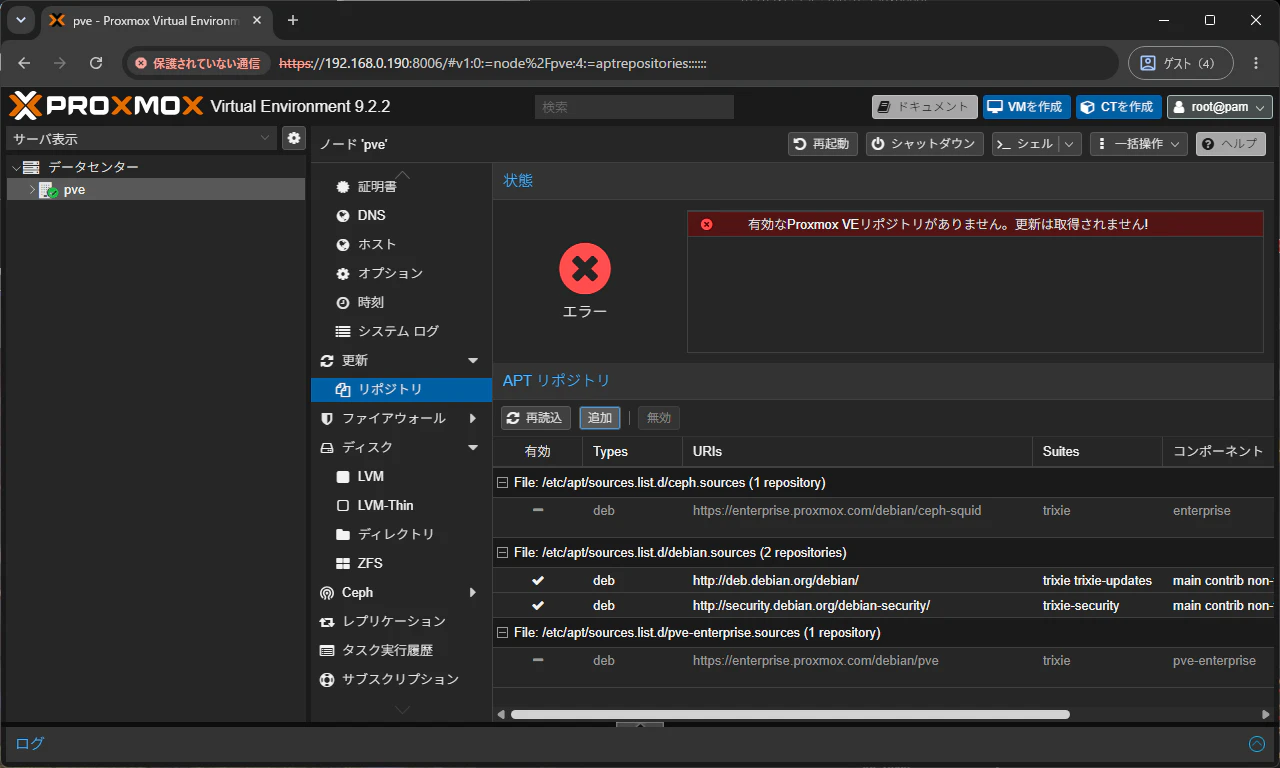
Task: Open the ZFS disk section
Action: (x=370, y=563)
